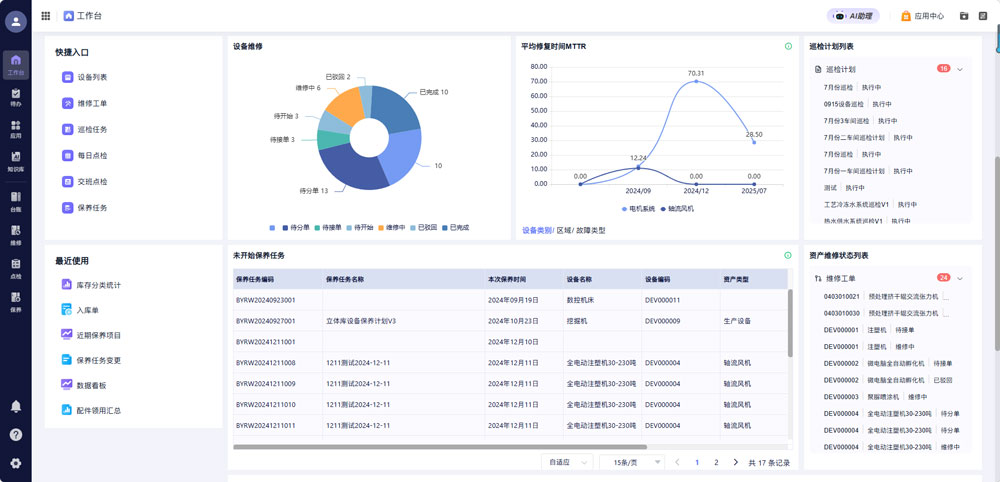Open the 点检 sidebar icon
Viewport: 1000px width, 482px height.
[15, 269]
